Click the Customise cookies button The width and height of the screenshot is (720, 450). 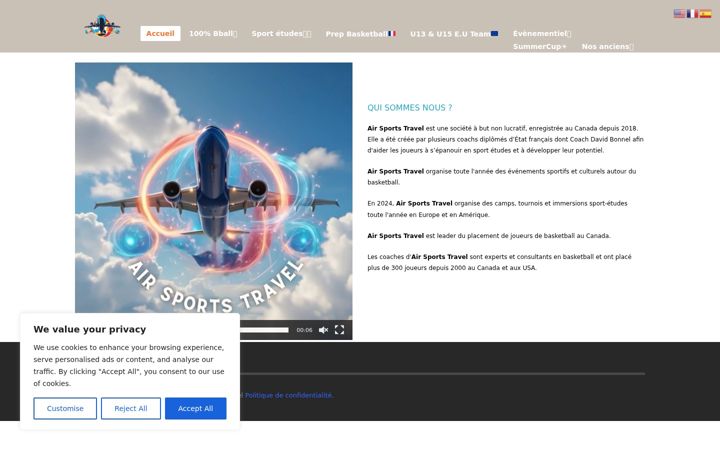(x=65, y=408)
